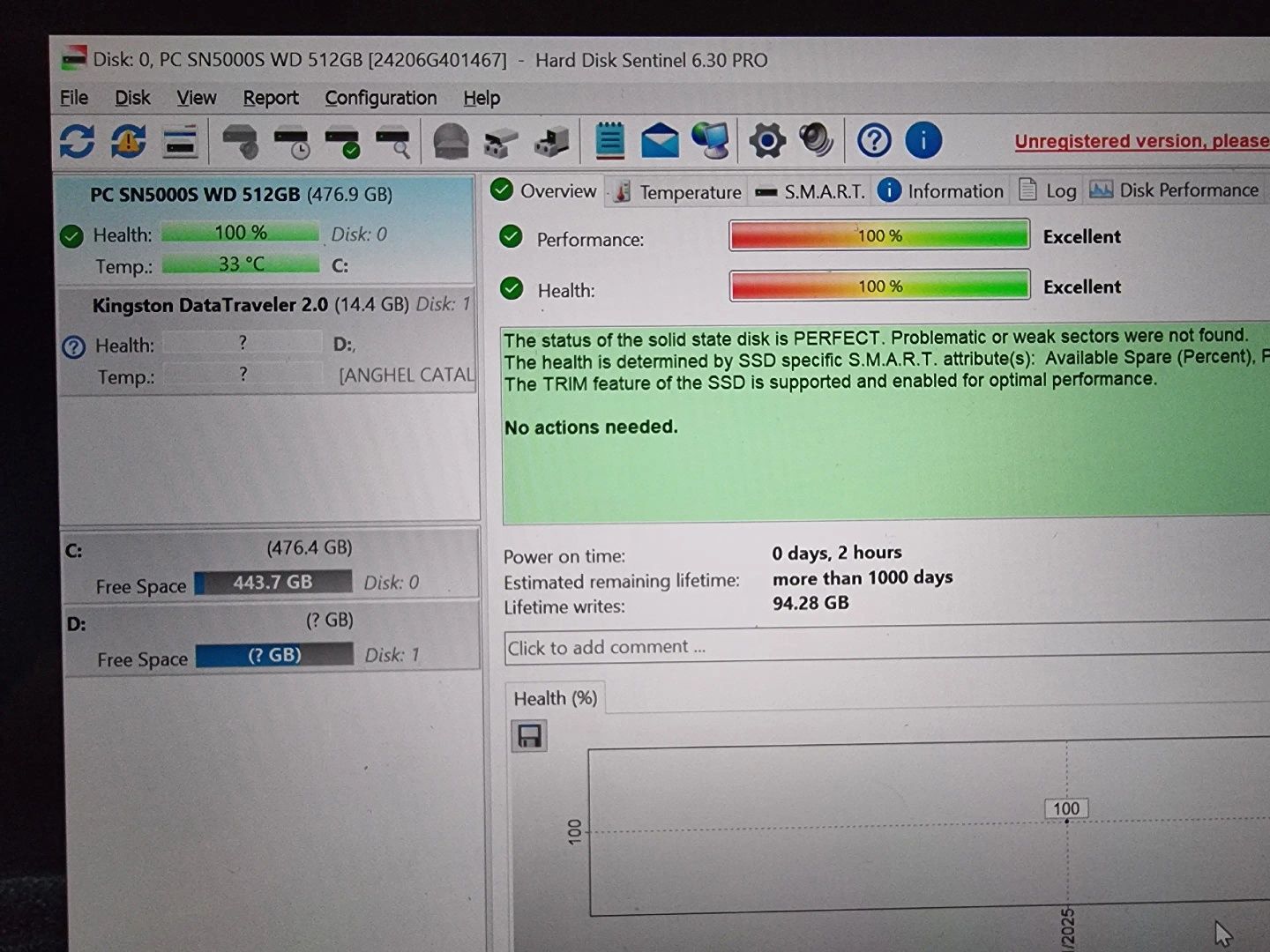Image resolution: width=1270 pixels, height=952 pixels.
Task: Click the blue envelope send email icon
Action: coord(660,141)
